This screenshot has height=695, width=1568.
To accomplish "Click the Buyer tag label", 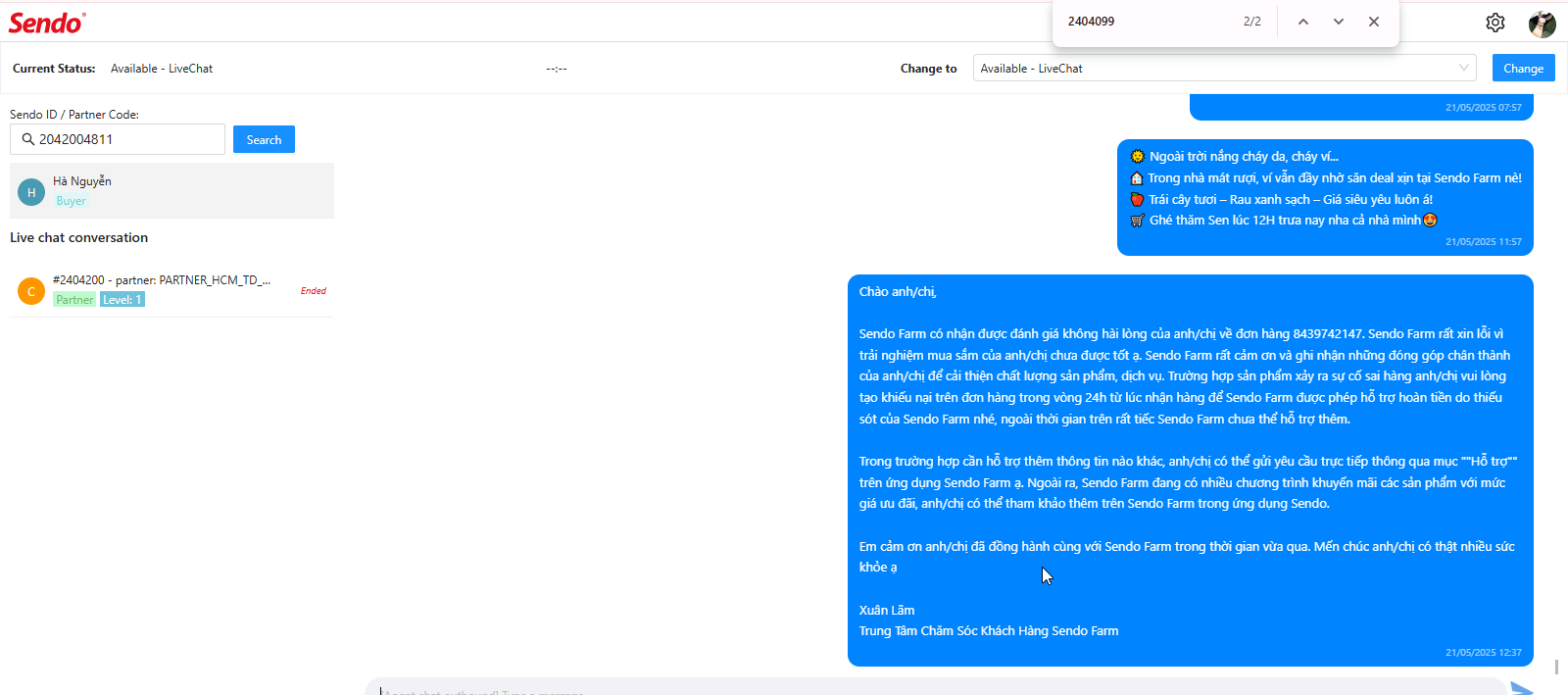I will click(x=71, y=201).
